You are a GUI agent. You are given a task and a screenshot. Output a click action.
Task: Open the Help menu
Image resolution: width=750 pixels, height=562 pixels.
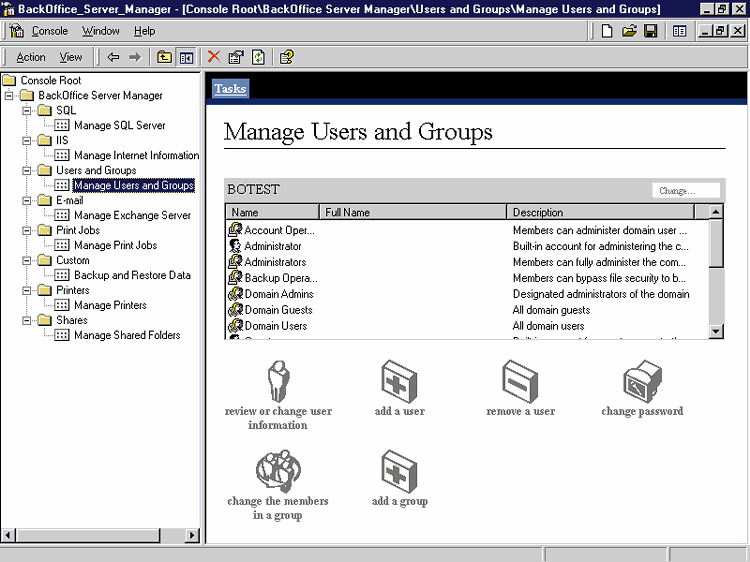pos(144,31)
